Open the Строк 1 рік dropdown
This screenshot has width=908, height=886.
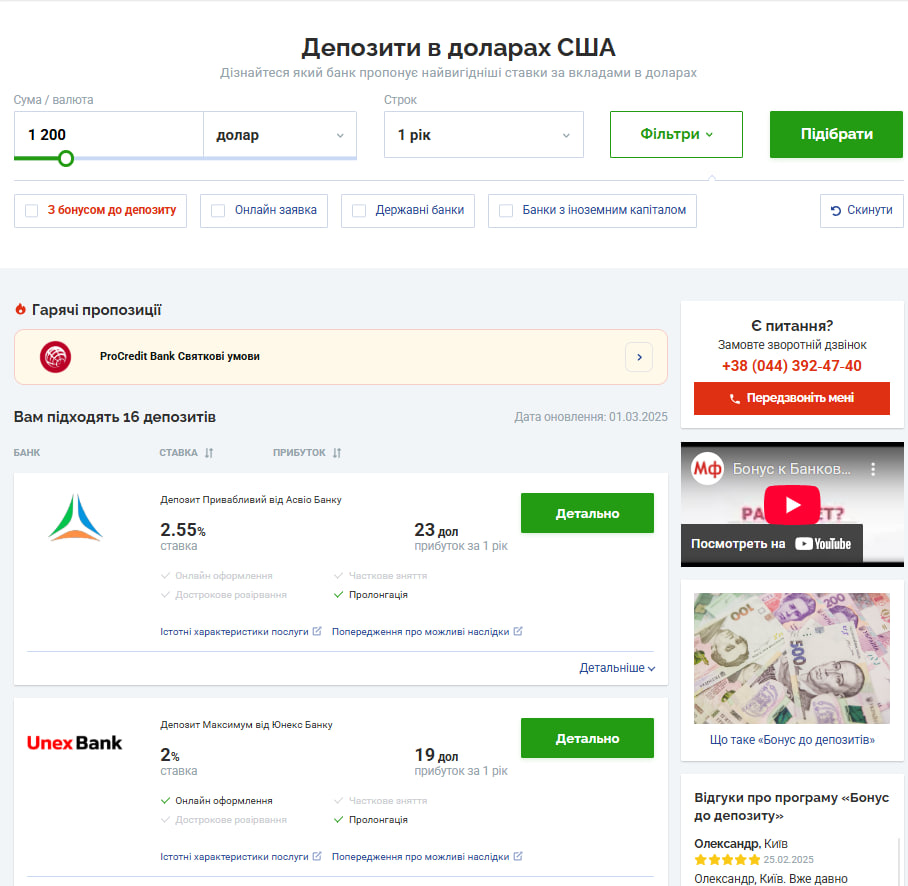pos(484,135)
